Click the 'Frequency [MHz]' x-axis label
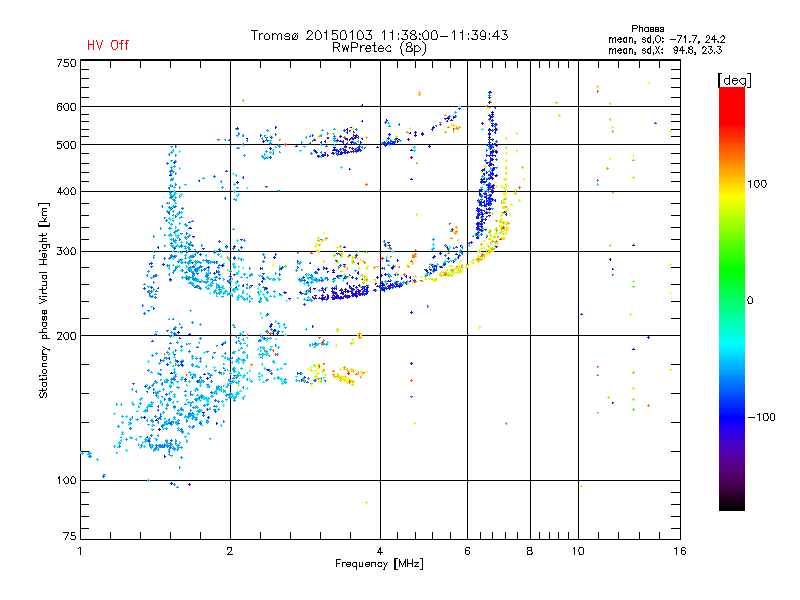 coord(379,564)
